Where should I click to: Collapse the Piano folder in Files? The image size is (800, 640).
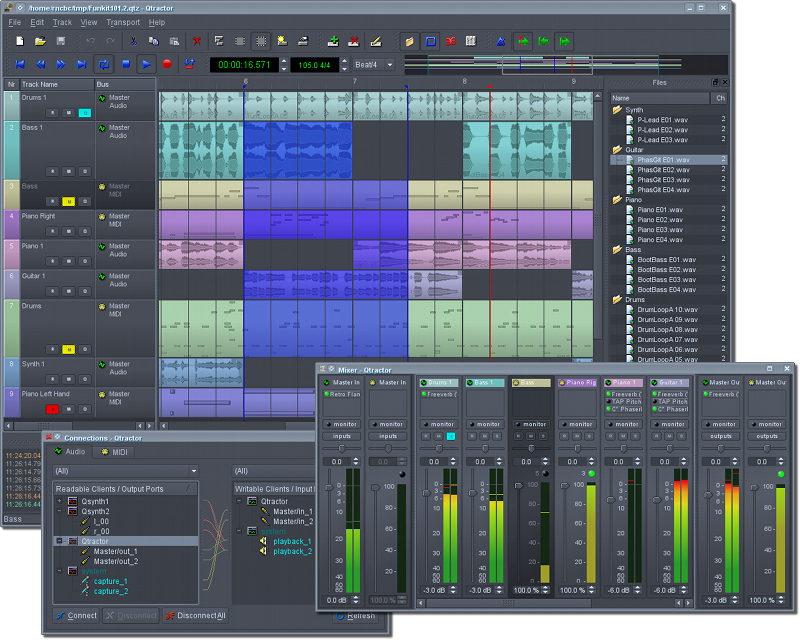(x=617, y=200)
